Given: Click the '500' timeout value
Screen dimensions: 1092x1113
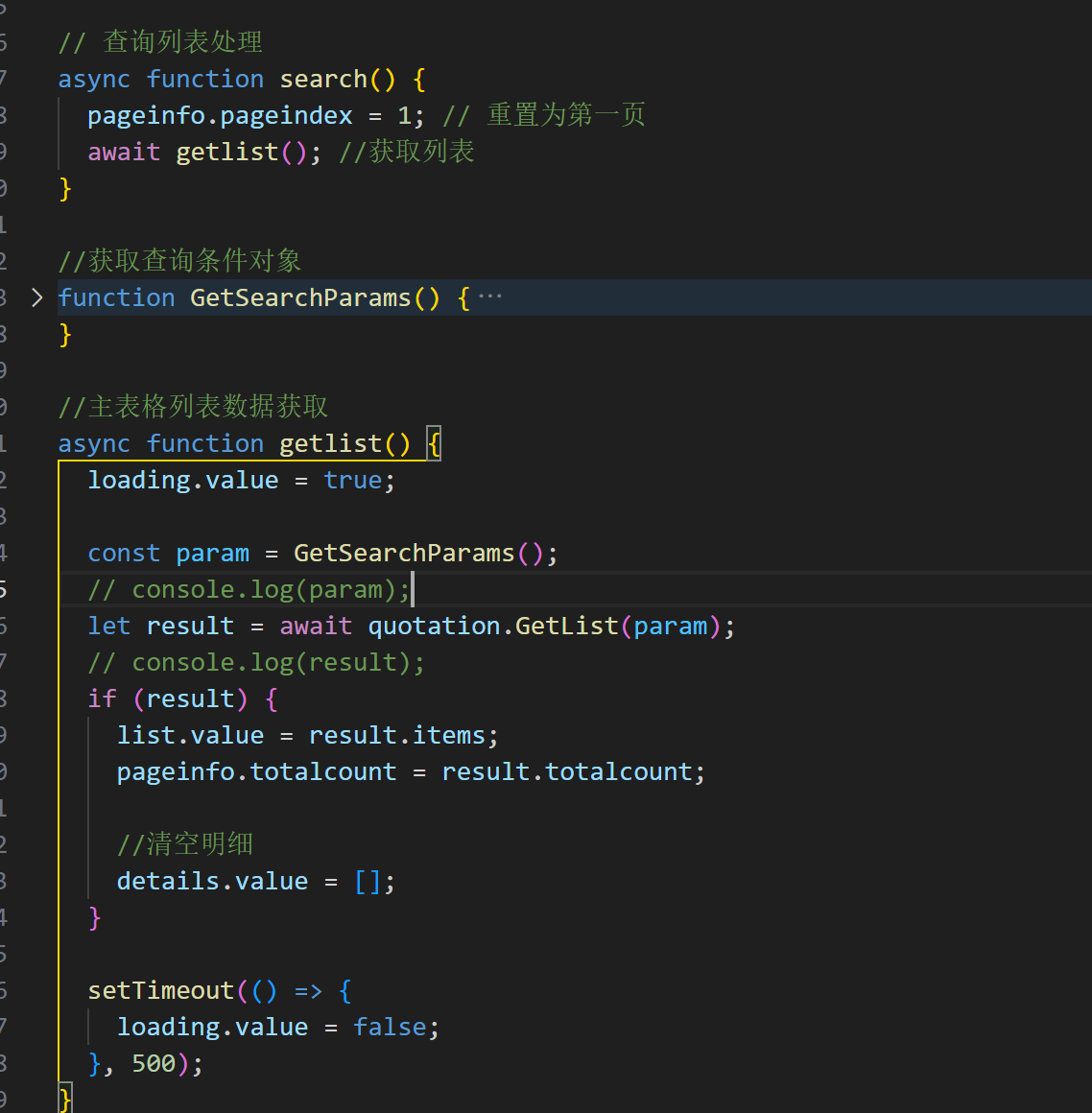Looking at the screenshot, I should (x=154, y=1064).
